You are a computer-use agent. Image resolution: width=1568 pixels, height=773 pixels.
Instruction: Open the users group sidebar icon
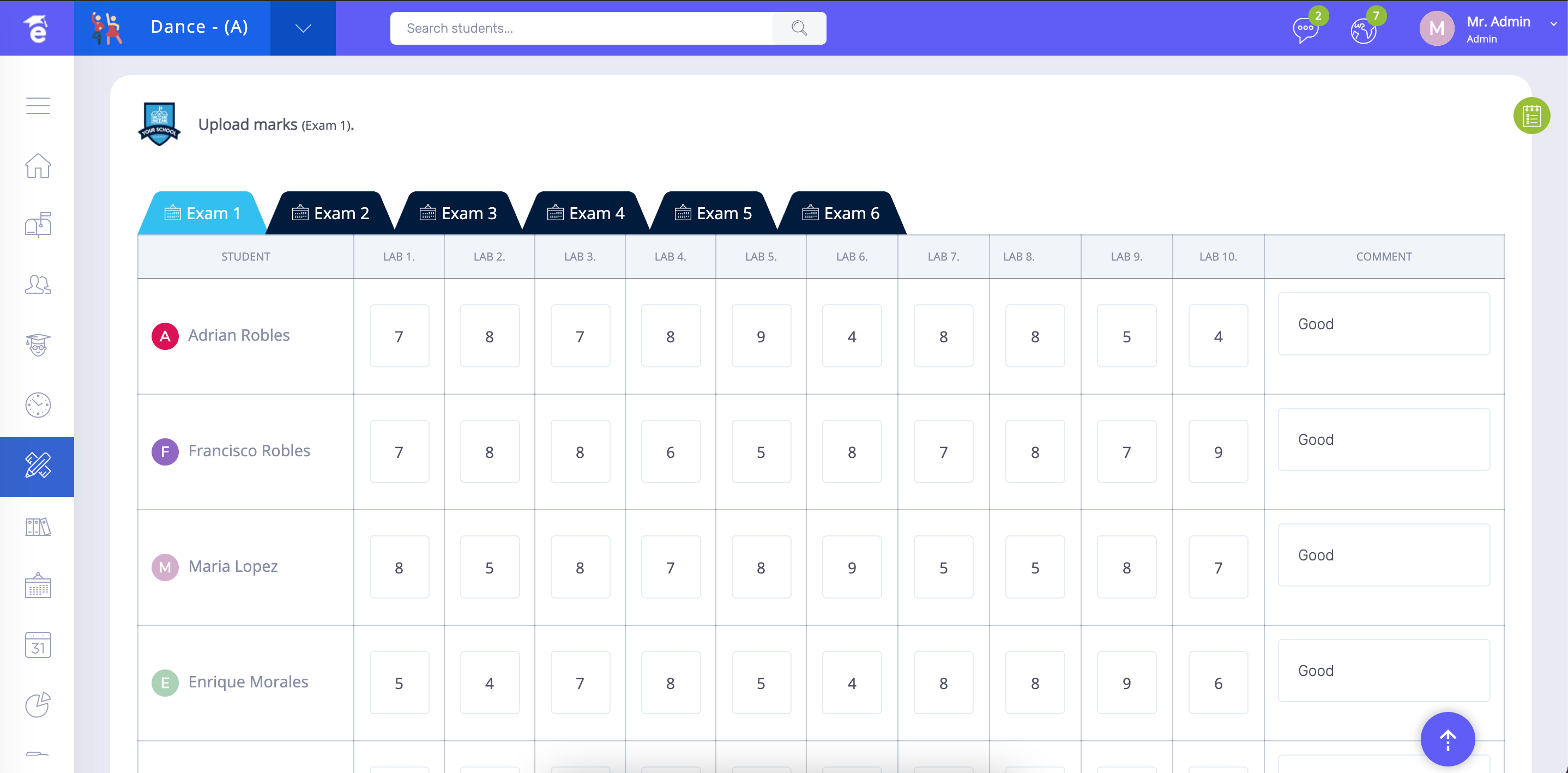point(38,284)
